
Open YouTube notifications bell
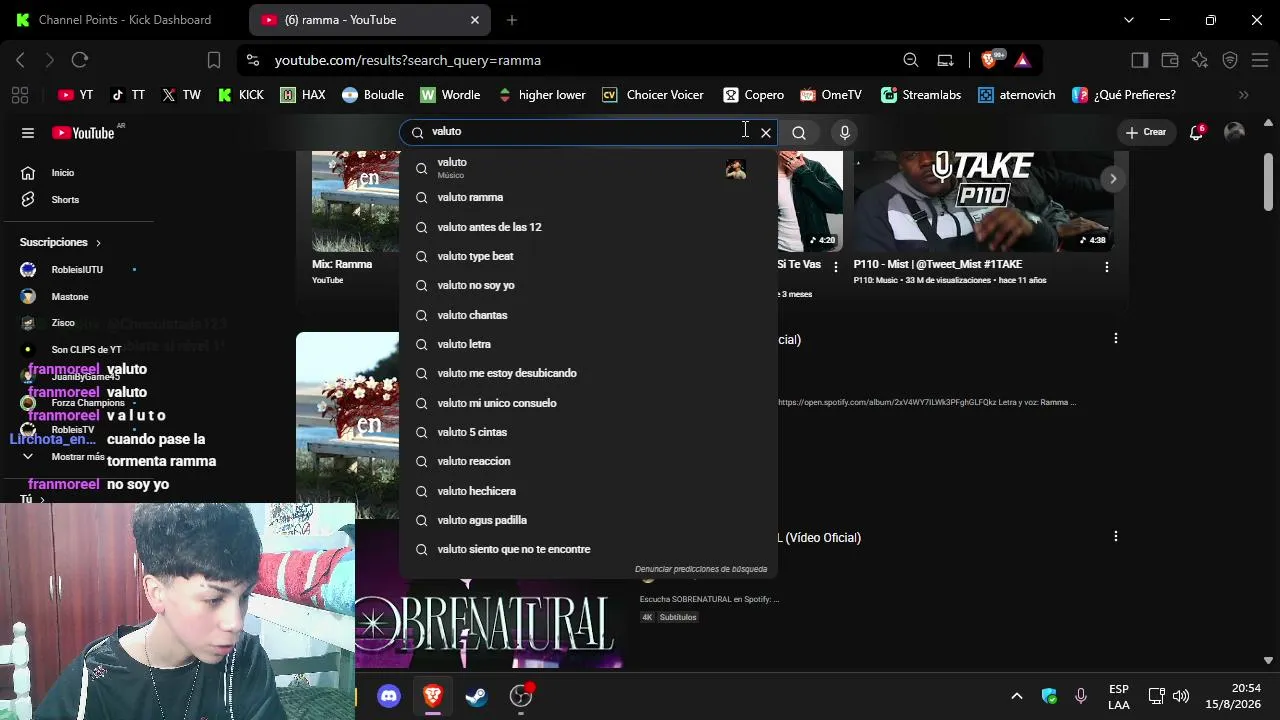1196,132
